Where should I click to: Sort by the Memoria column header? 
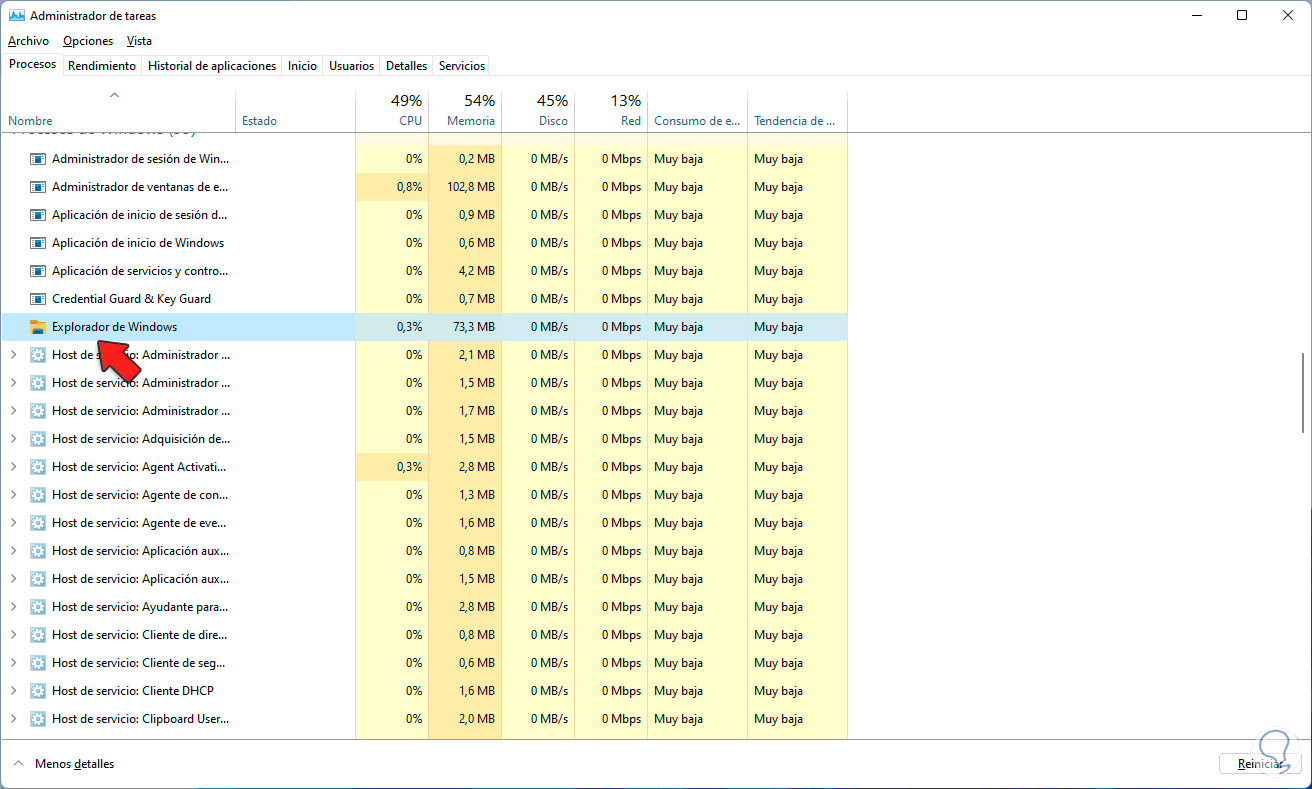[x=465, y=111]
